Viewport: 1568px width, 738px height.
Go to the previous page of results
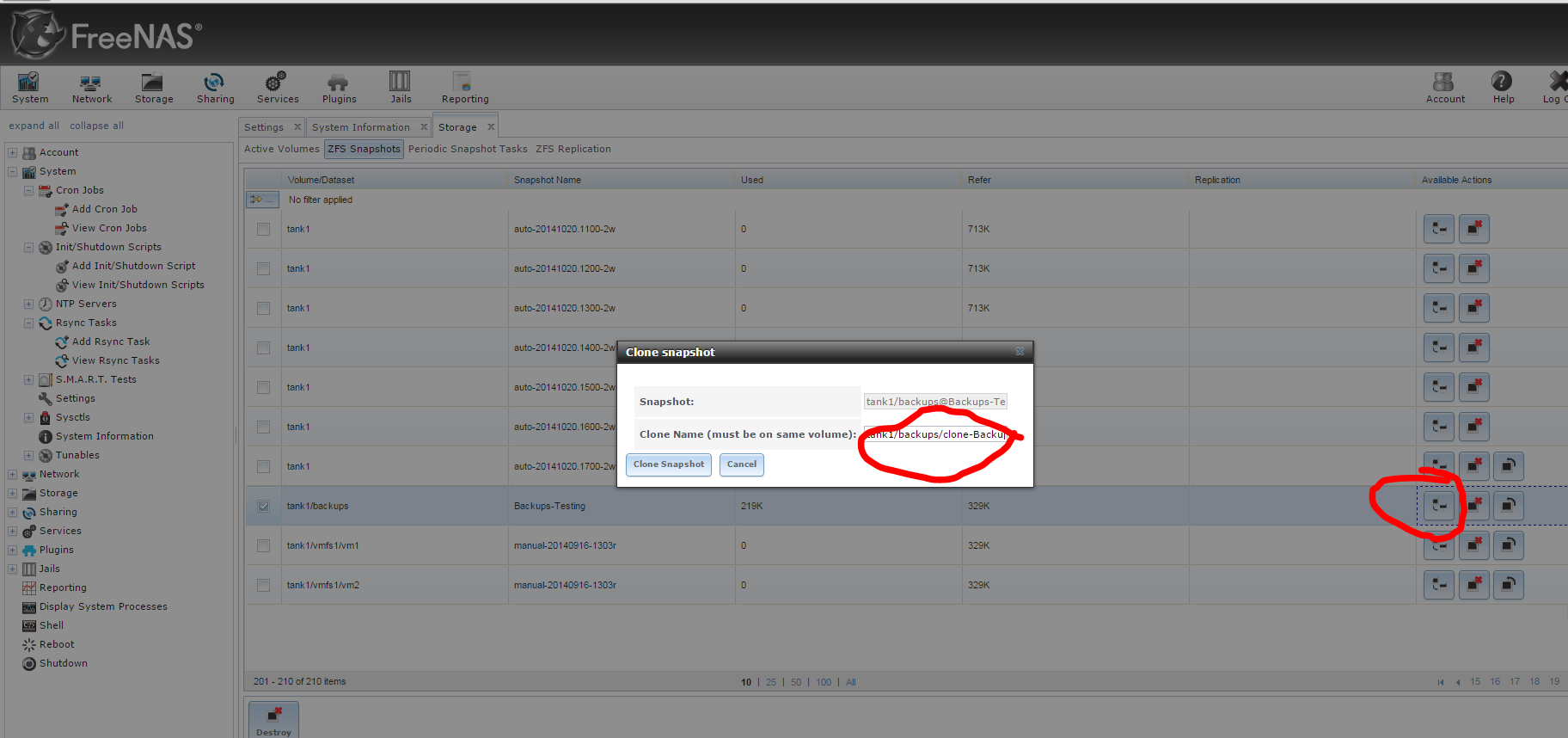coord(1458,682)
